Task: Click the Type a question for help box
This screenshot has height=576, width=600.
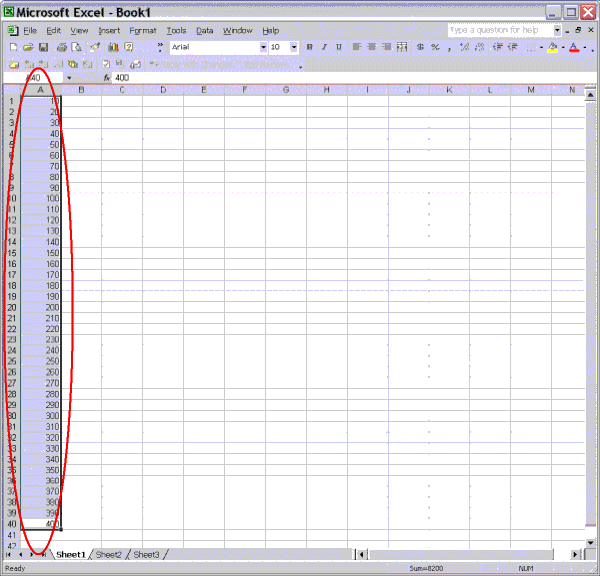Action: 498,30
